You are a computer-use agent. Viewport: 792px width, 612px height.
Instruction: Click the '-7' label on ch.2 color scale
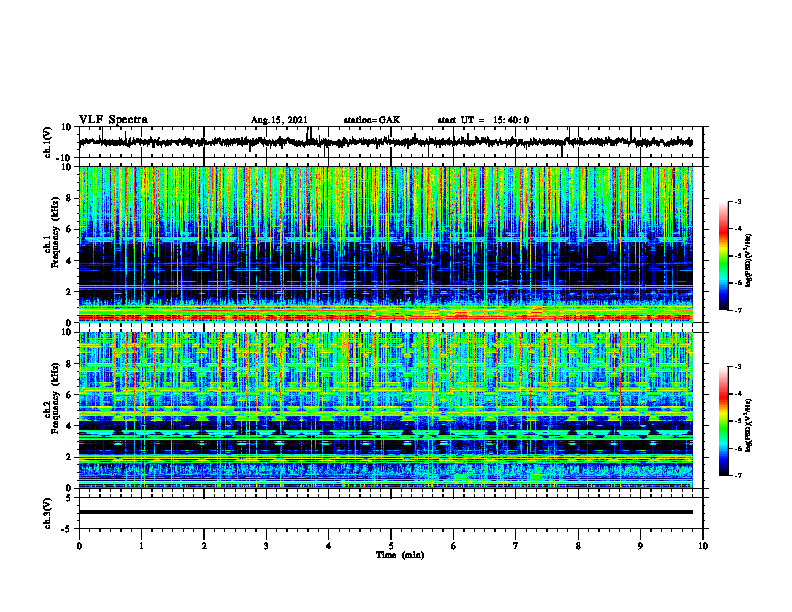(x=737, y=475)
